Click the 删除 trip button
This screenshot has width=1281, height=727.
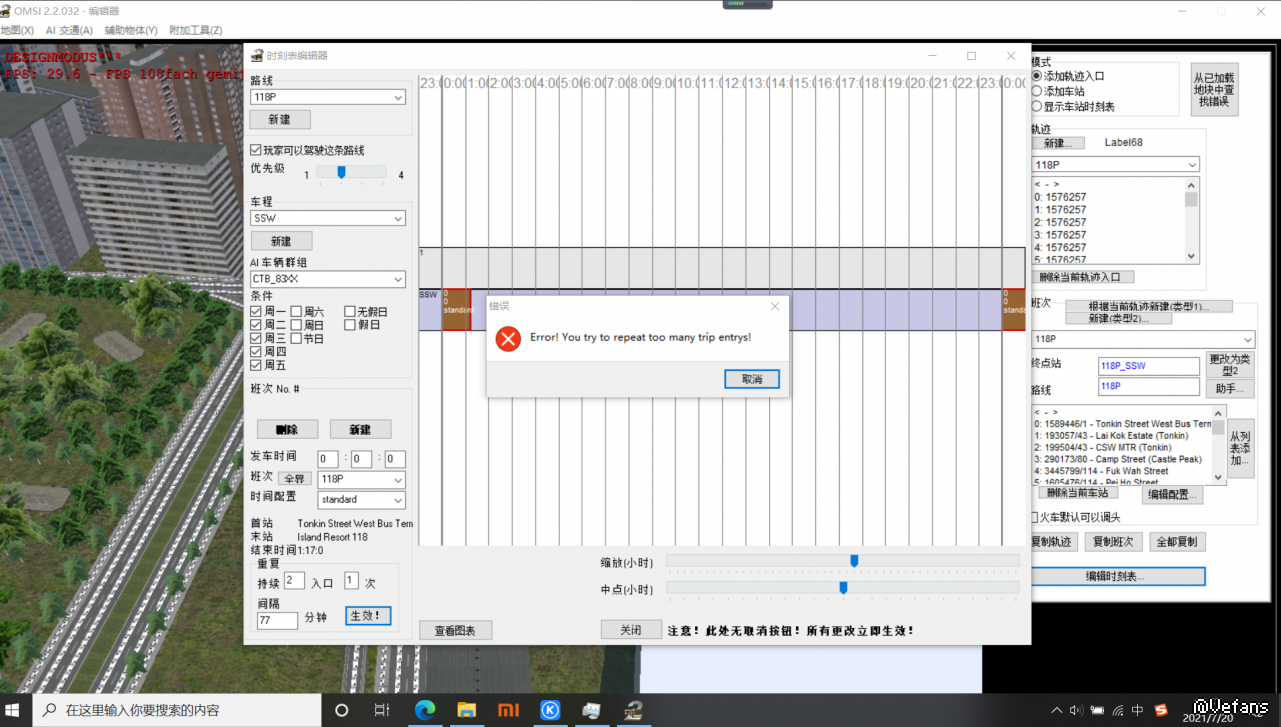point(287,429)
